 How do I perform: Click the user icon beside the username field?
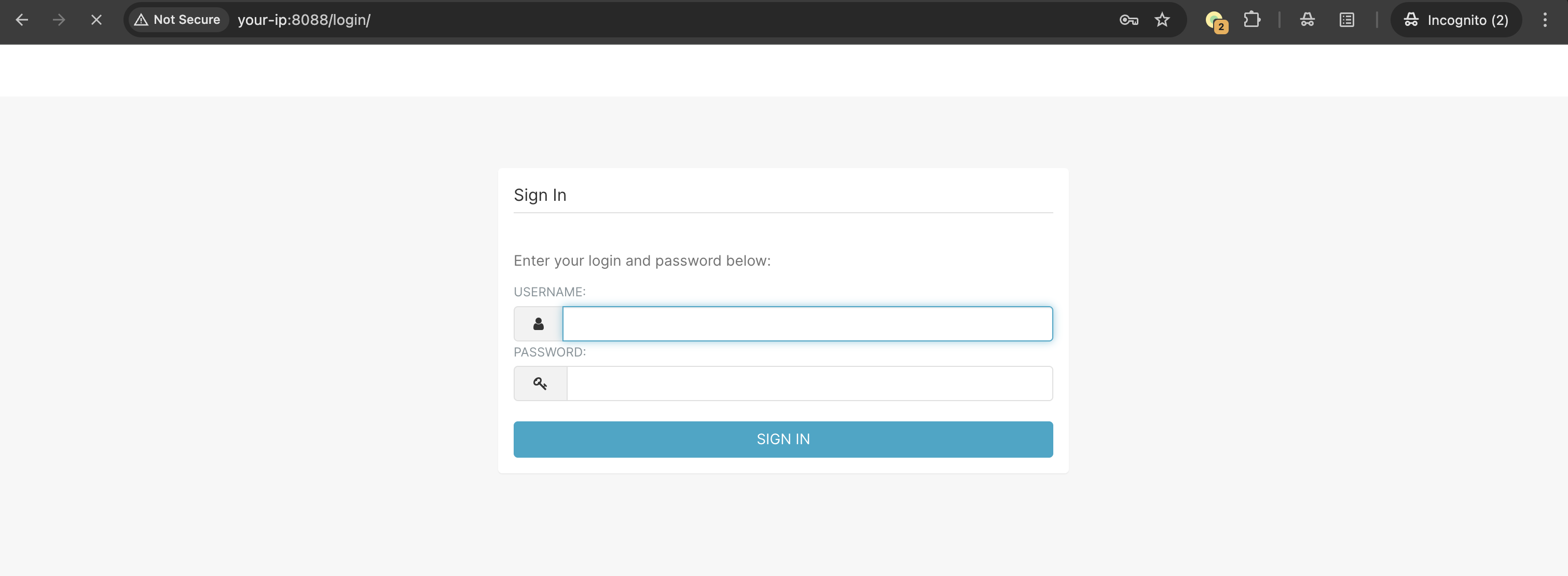538,324
